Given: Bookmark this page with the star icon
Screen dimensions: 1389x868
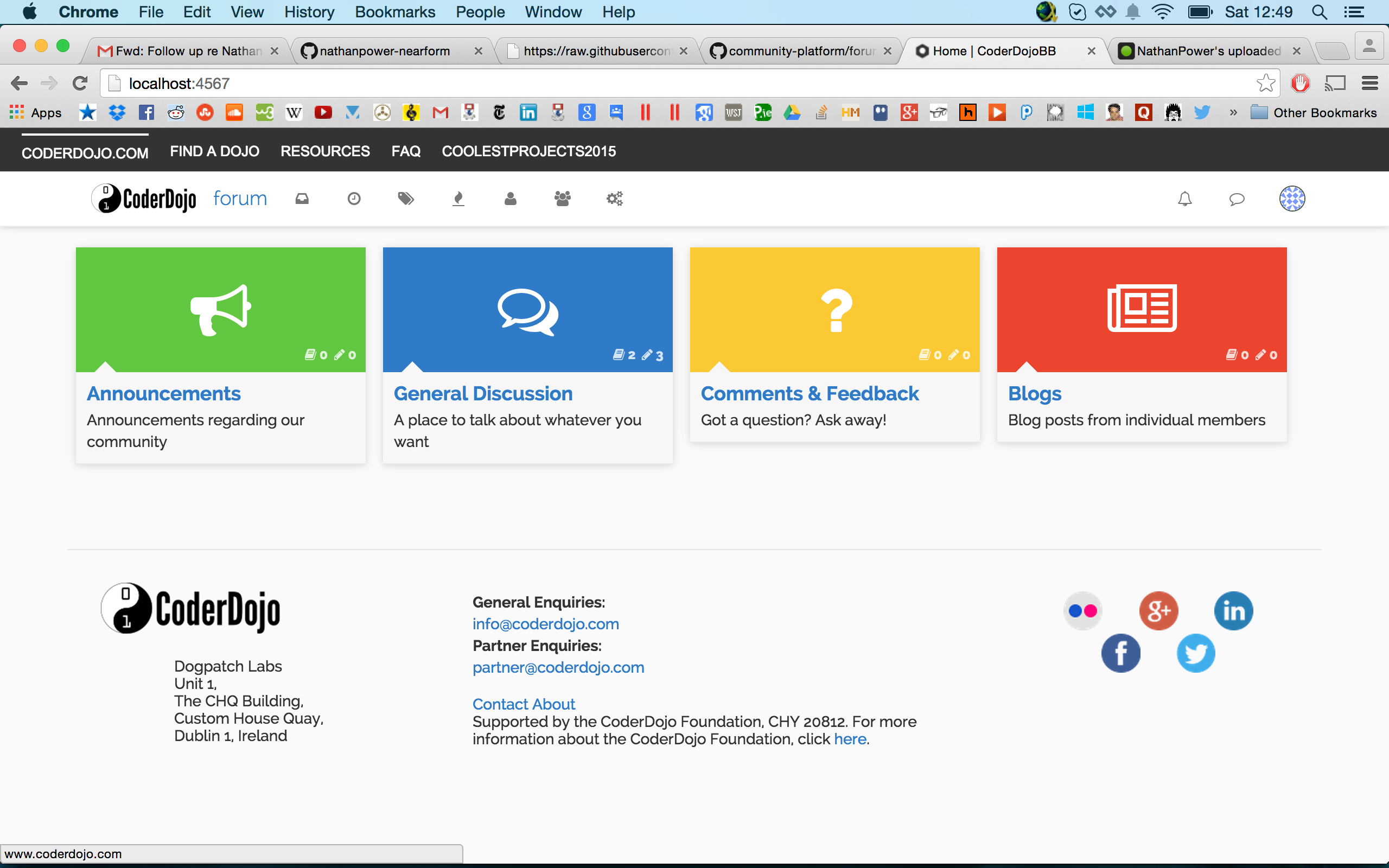Looking at the screenshot, I should (x=1266, y=83).
